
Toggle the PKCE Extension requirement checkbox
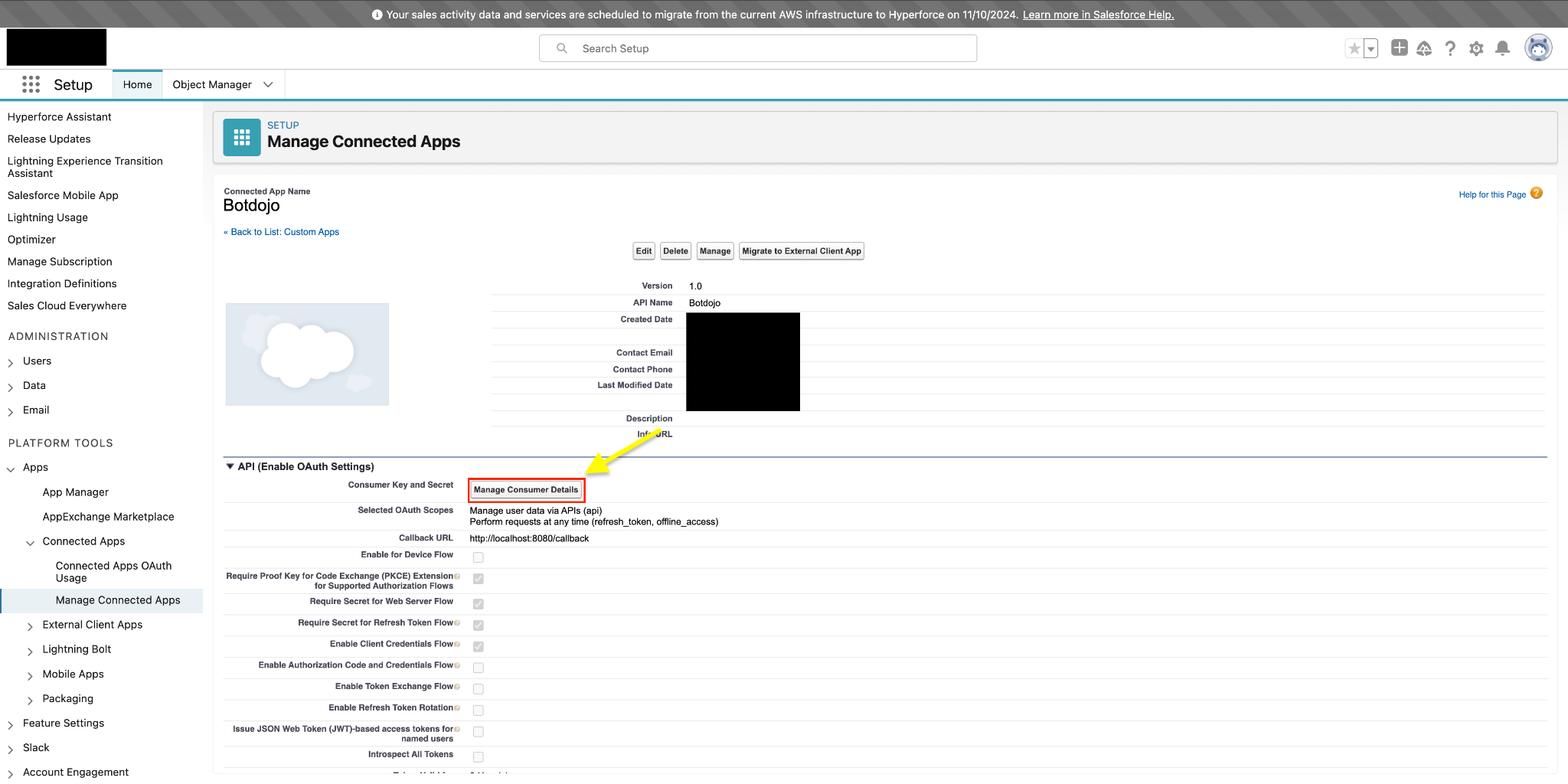(x=479, y=579)
